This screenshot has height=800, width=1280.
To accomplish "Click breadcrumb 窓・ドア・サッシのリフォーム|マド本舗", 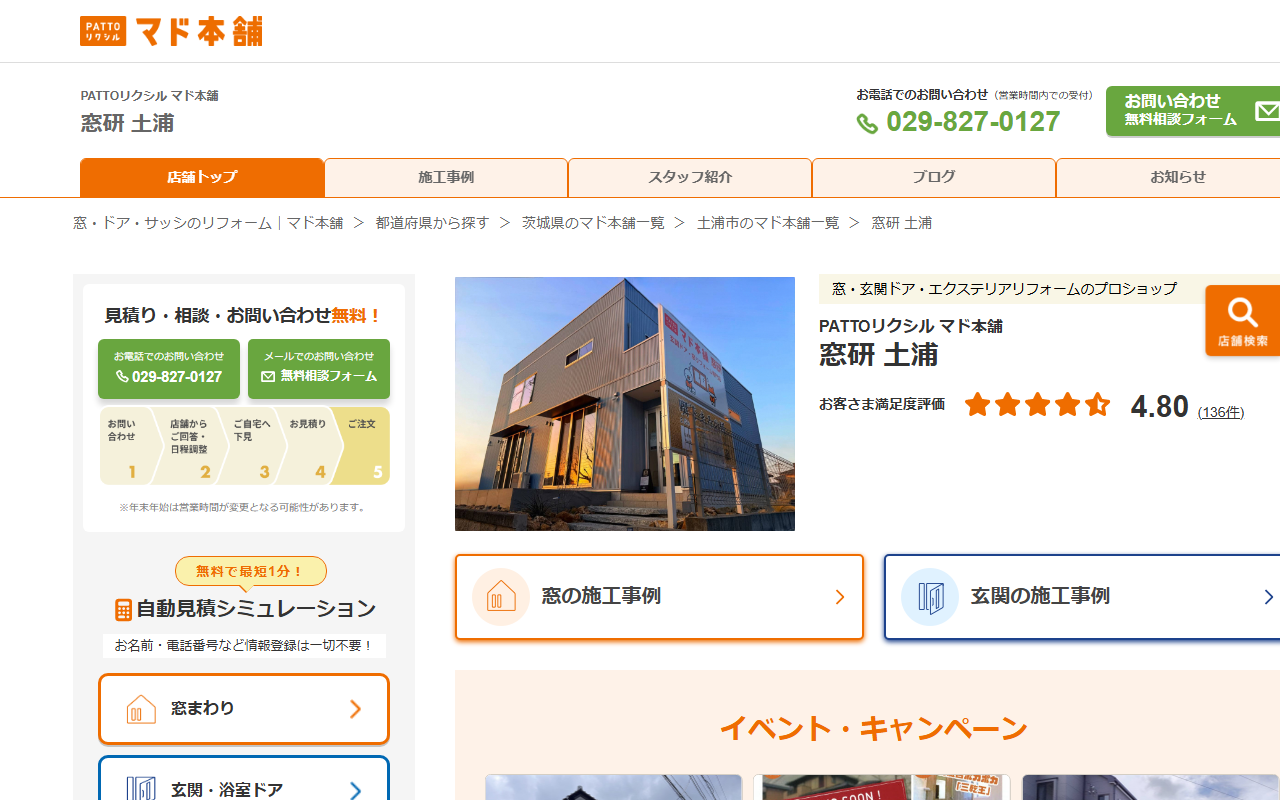I will click(x=208, y=223).
